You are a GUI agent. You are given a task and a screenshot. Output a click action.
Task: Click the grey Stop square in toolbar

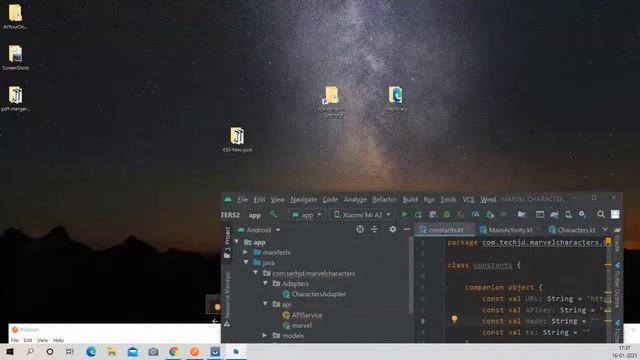[503, 214]
